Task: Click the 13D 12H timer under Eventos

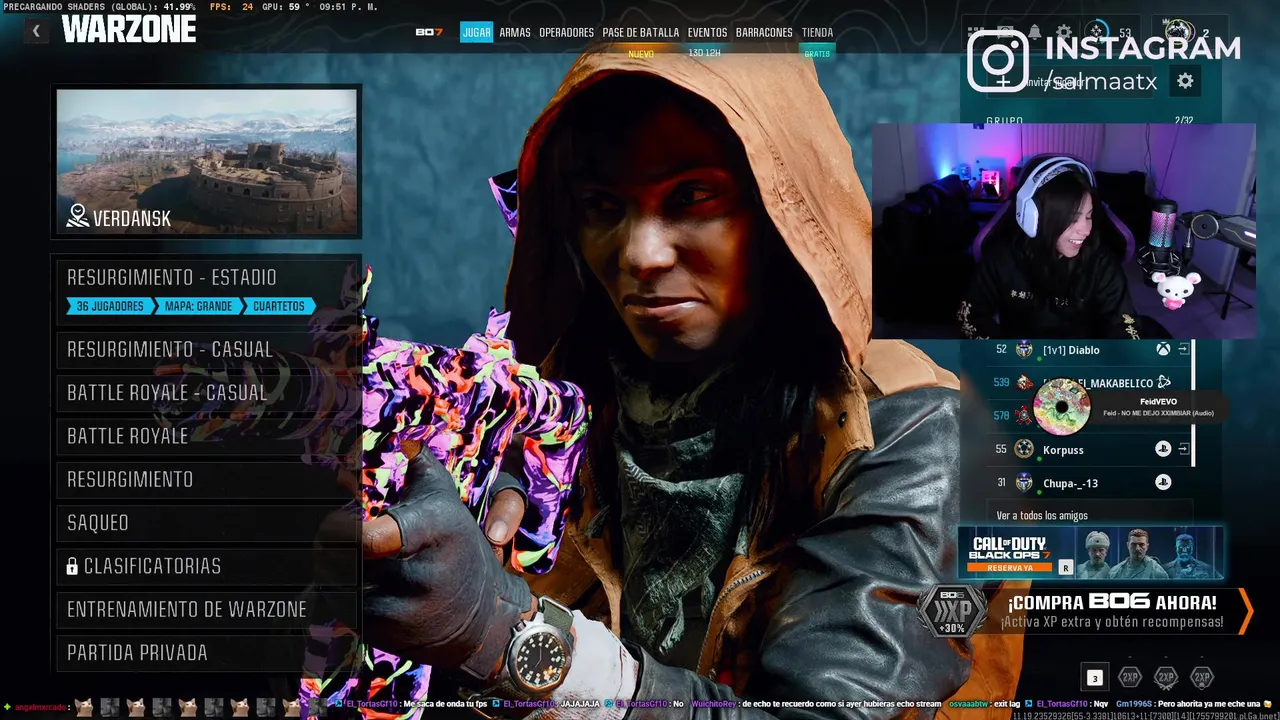Action: [705, 53]
